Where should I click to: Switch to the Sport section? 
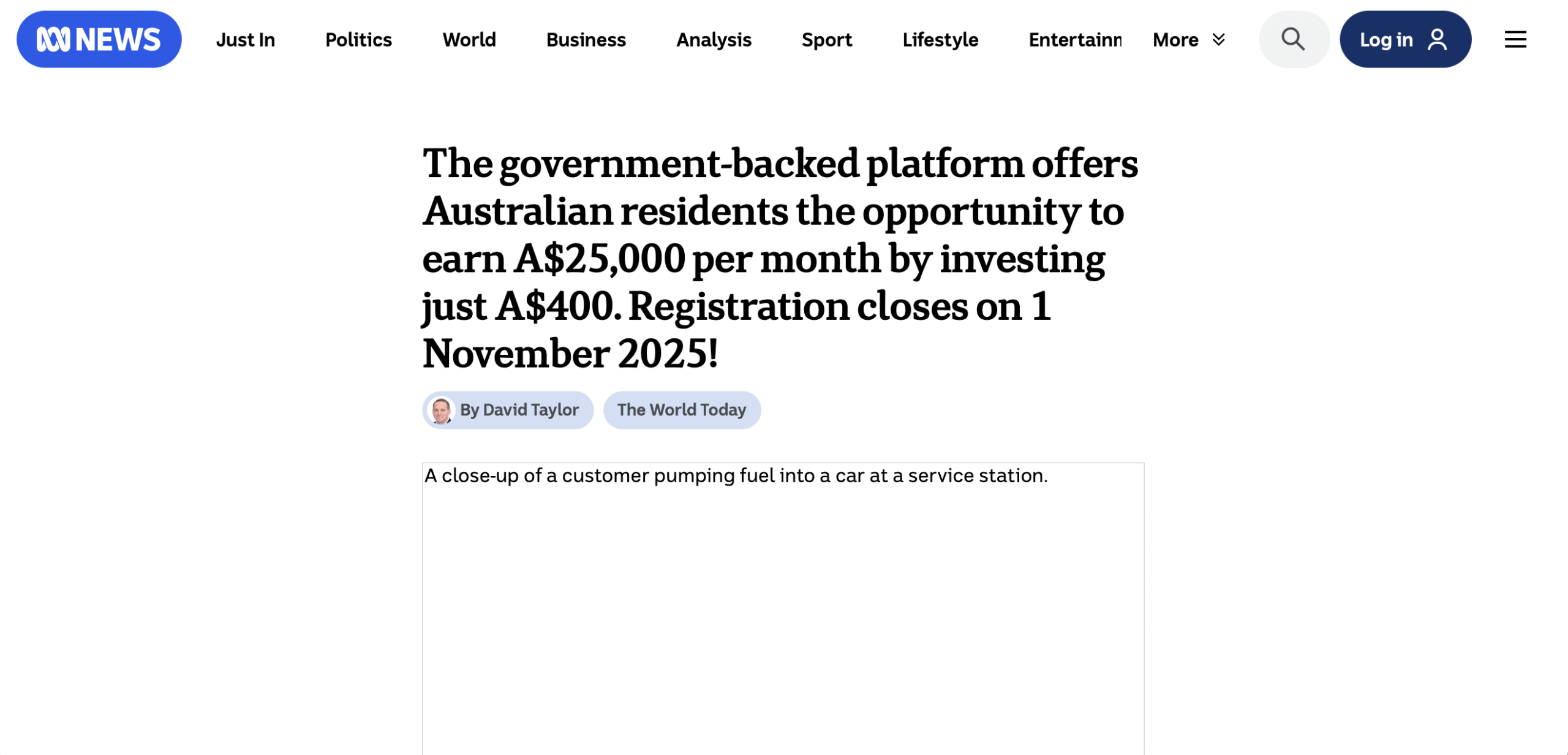pos(826,40)
